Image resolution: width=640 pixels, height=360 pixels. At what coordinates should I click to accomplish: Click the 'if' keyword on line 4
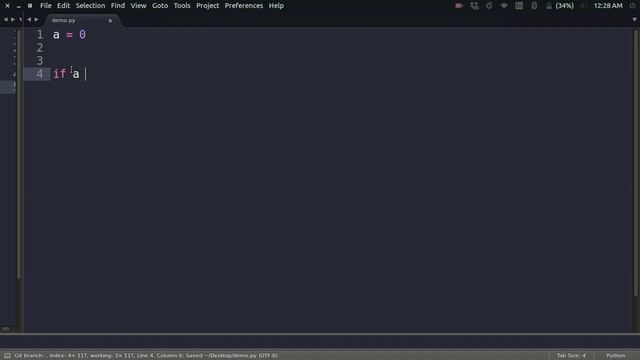click(60, 74)
